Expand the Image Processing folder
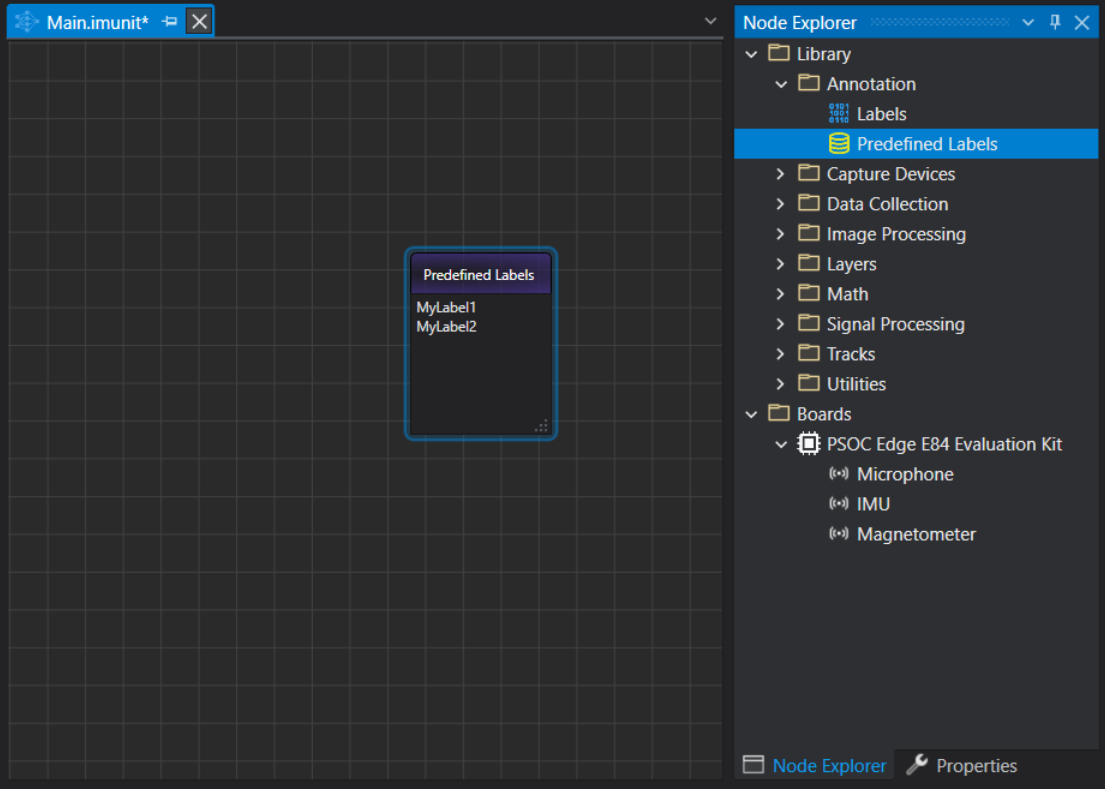Image resolution: width=1105 pixels, height=789 pixels. click(781, 234)
